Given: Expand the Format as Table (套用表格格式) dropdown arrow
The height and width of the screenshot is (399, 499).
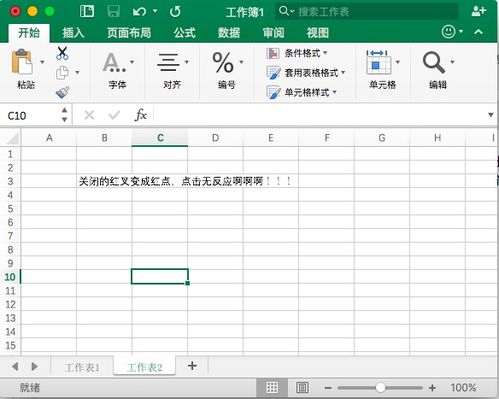Looking at the screenshot, I should click(x=343, y=73).
